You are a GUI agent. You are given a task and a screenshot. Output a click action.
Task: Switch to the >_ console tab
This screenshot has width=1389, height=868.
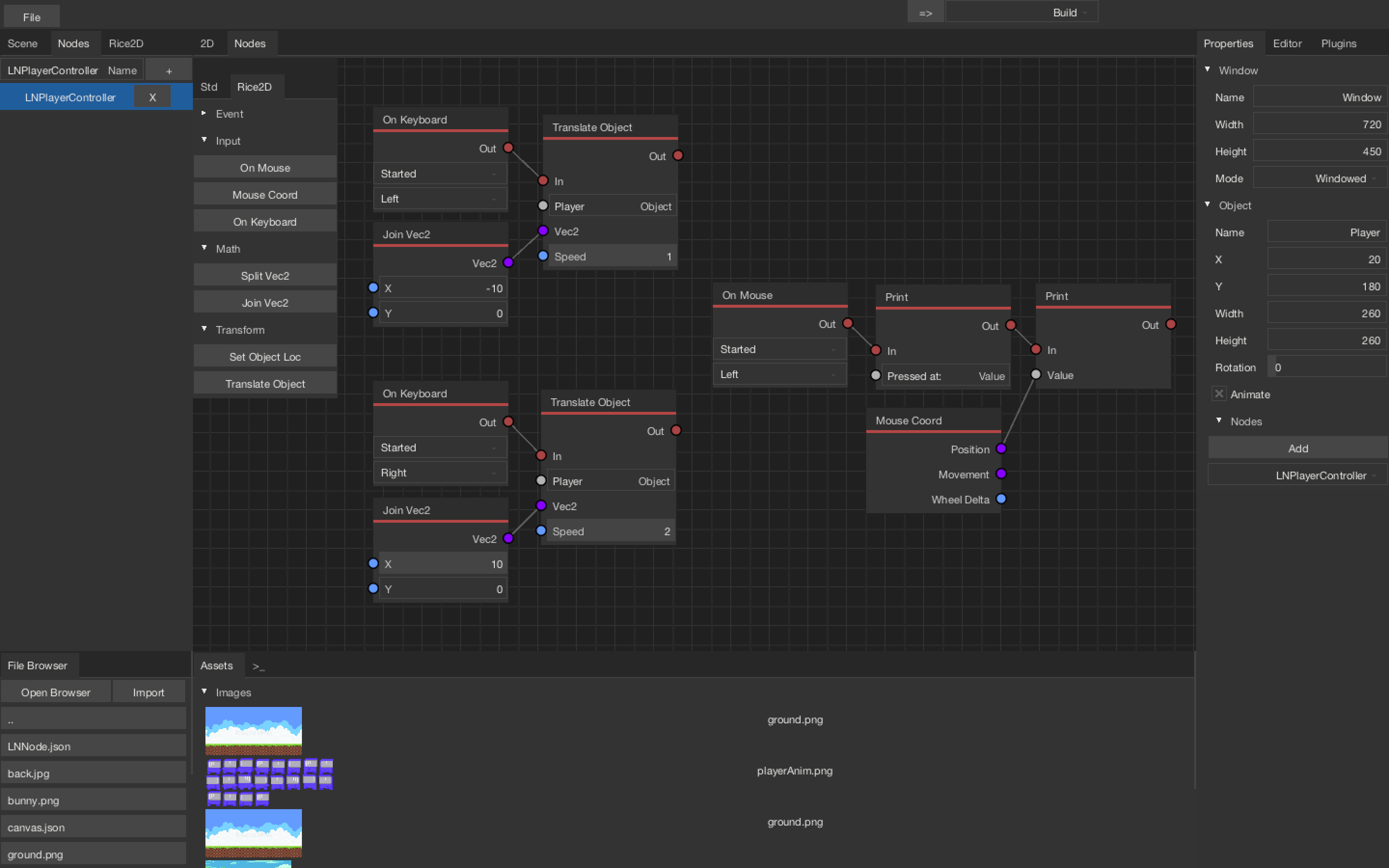point(259,666)
